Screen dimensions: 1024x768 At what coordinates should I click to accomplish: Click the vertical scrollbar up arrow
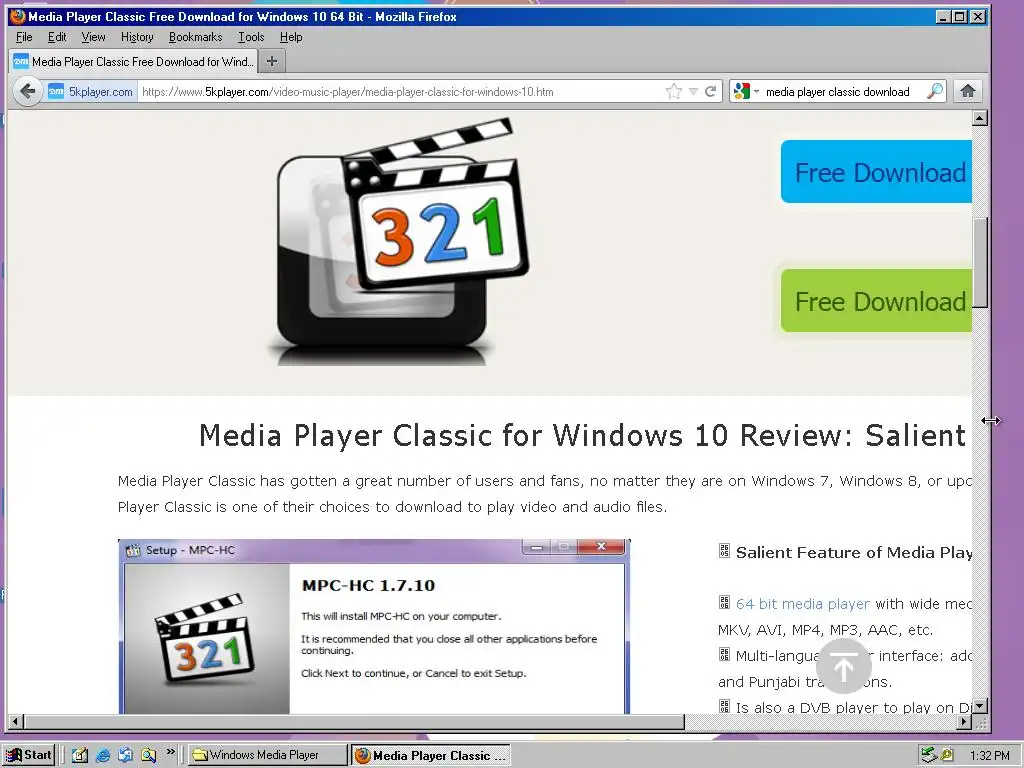tap(980, 118)
